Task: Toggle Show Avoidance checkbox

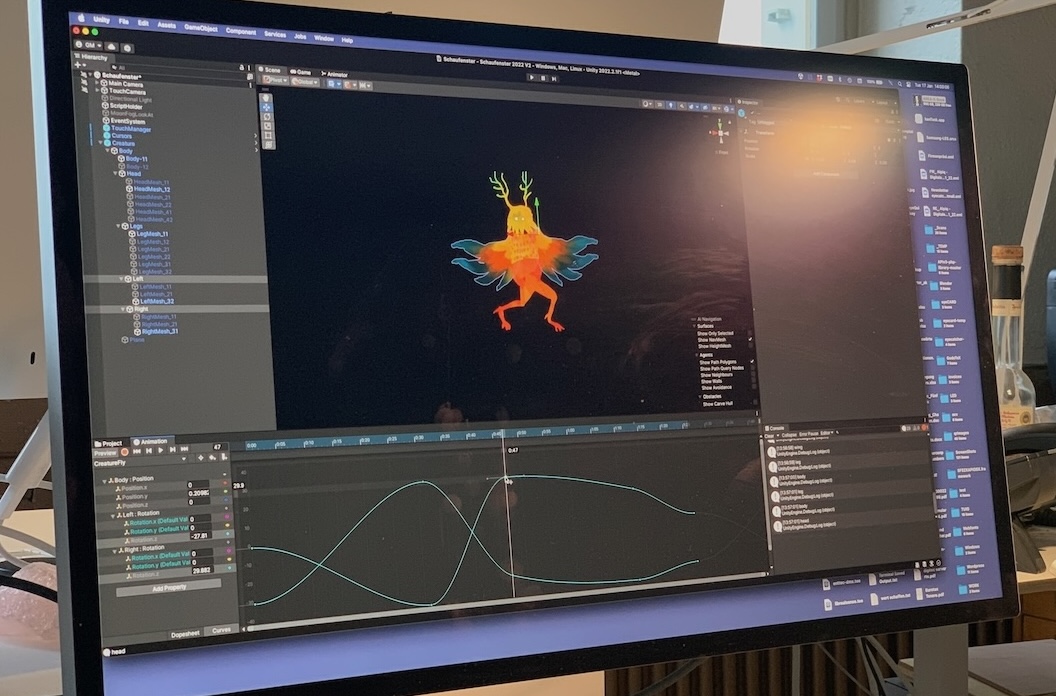Action: 754,387
